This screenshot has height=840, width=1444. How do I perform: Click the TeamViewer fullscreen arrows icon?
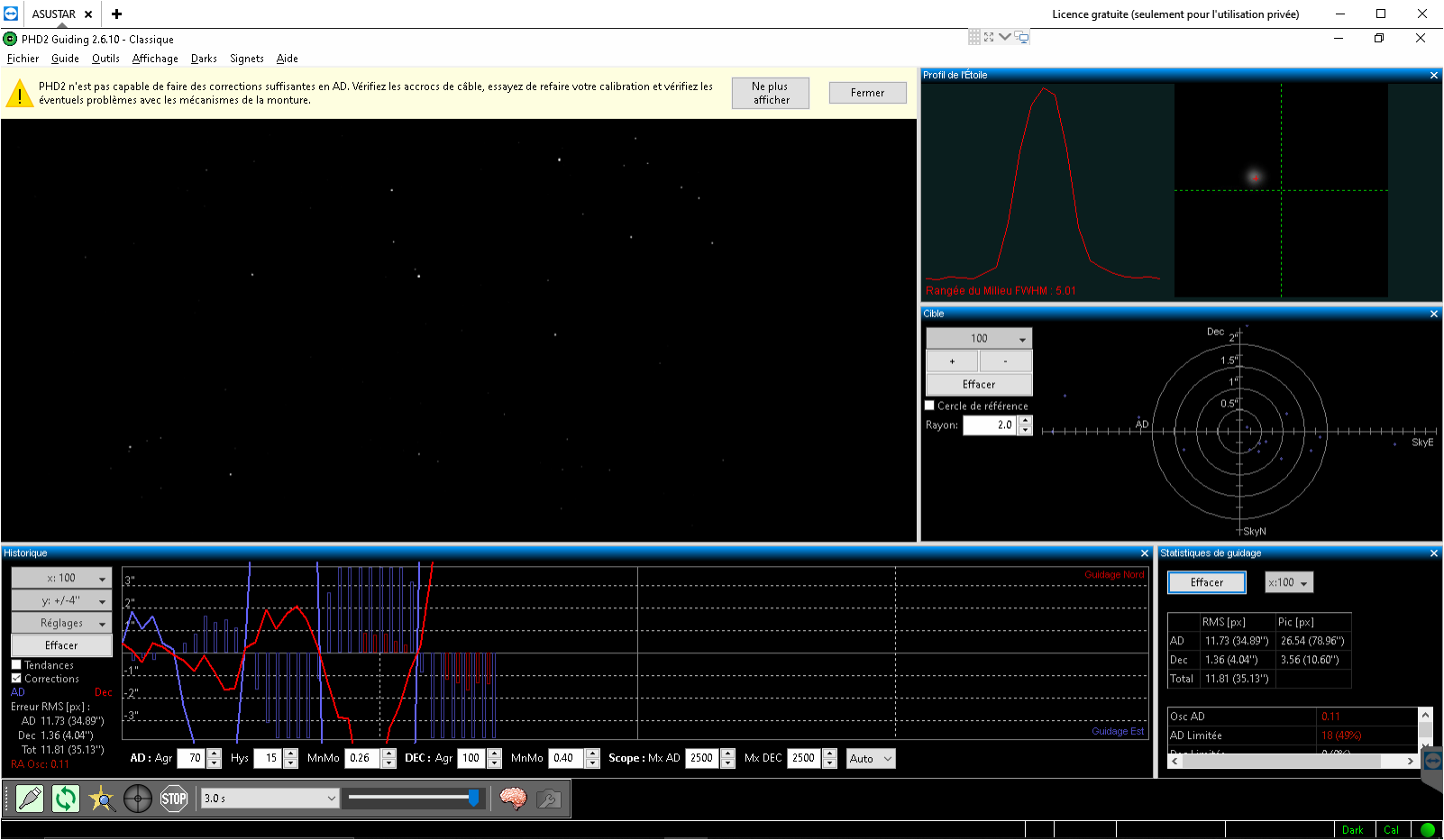[989, 37]
